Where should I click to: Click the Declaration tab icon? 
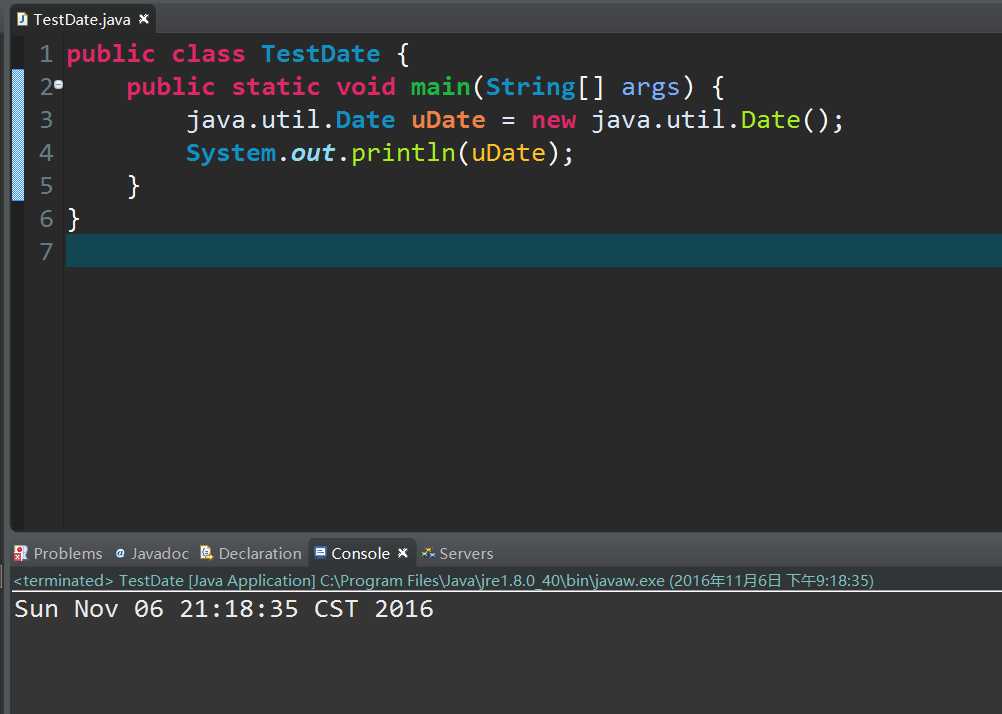[x=206, y=552]
